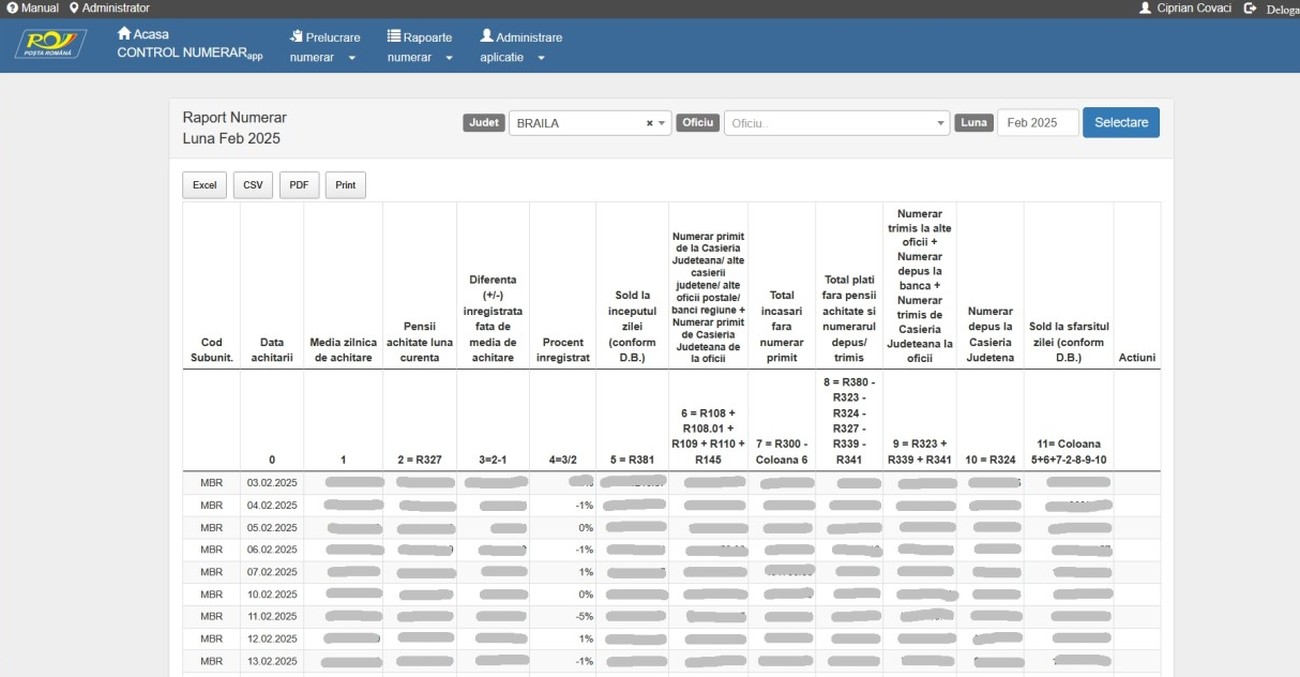1300x677 pixels.
Task: Print the report
Action: pos(345,185)
